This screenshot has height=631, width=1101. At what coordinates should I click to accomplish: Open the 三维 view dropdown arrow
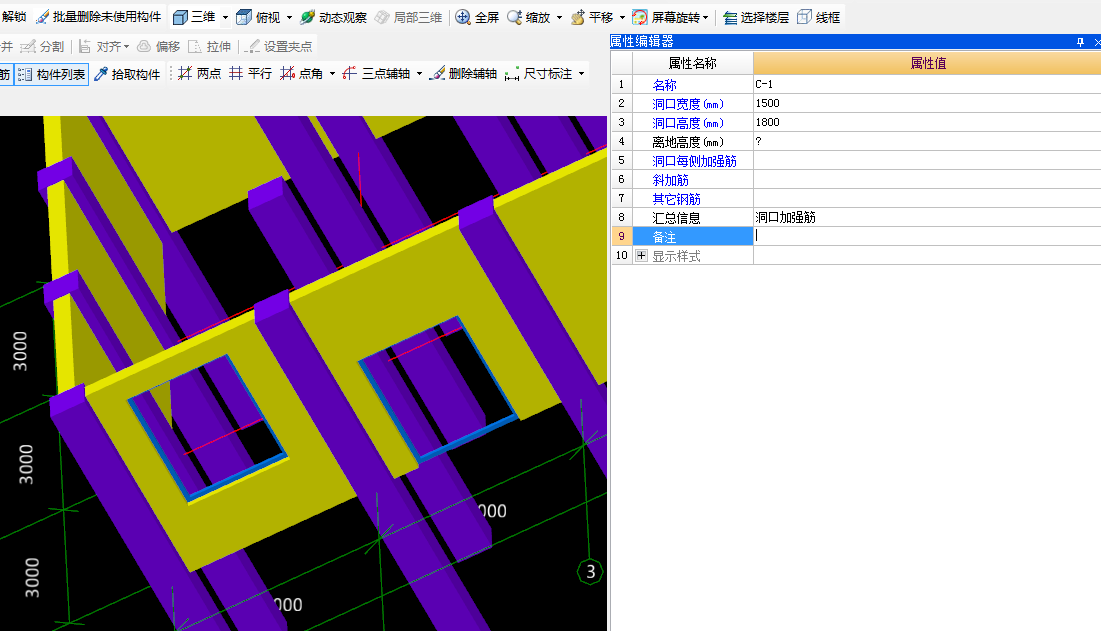click(225, 18)
